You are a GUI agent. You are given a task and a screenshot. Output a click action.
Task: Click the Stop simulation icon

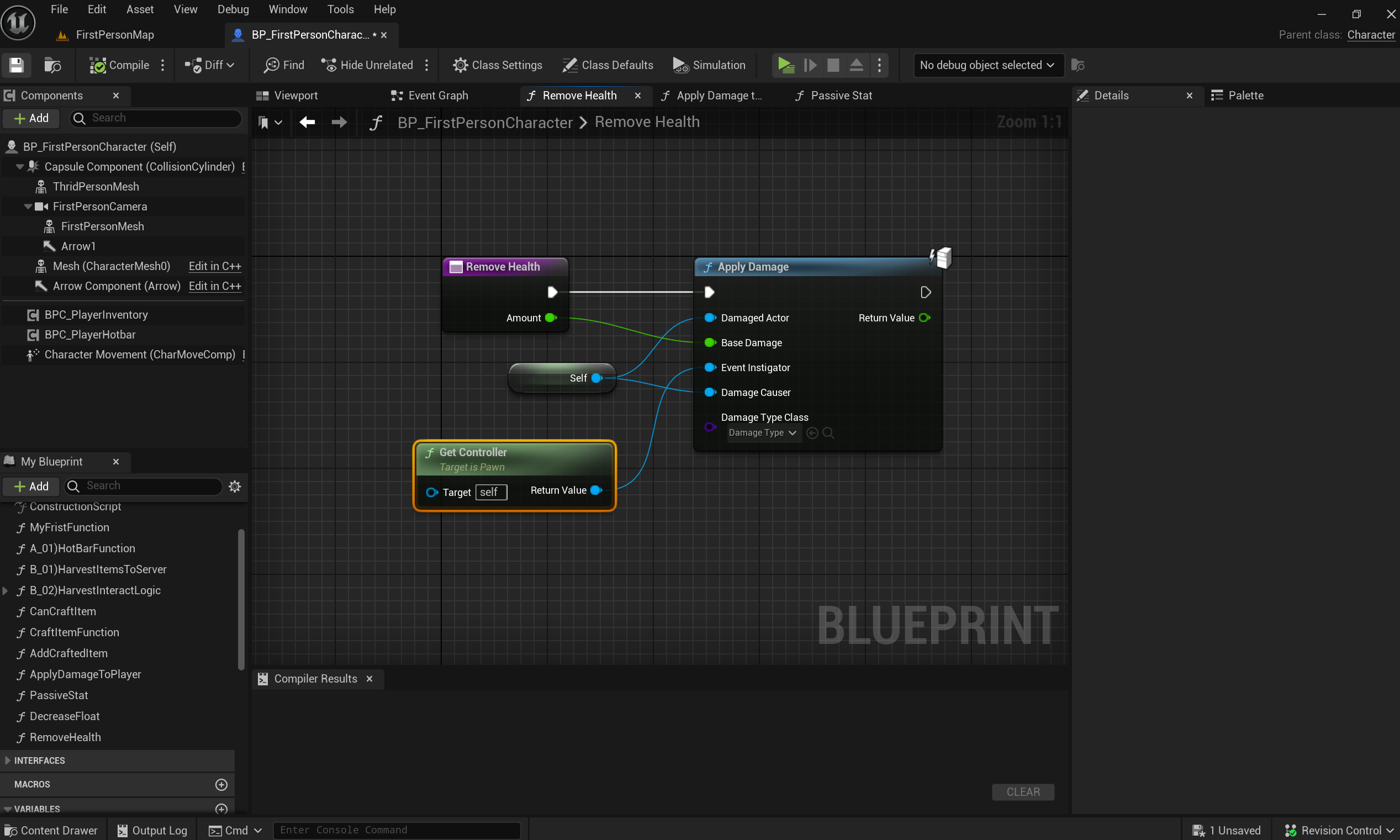pyautogui.click(x=833, y=65)
